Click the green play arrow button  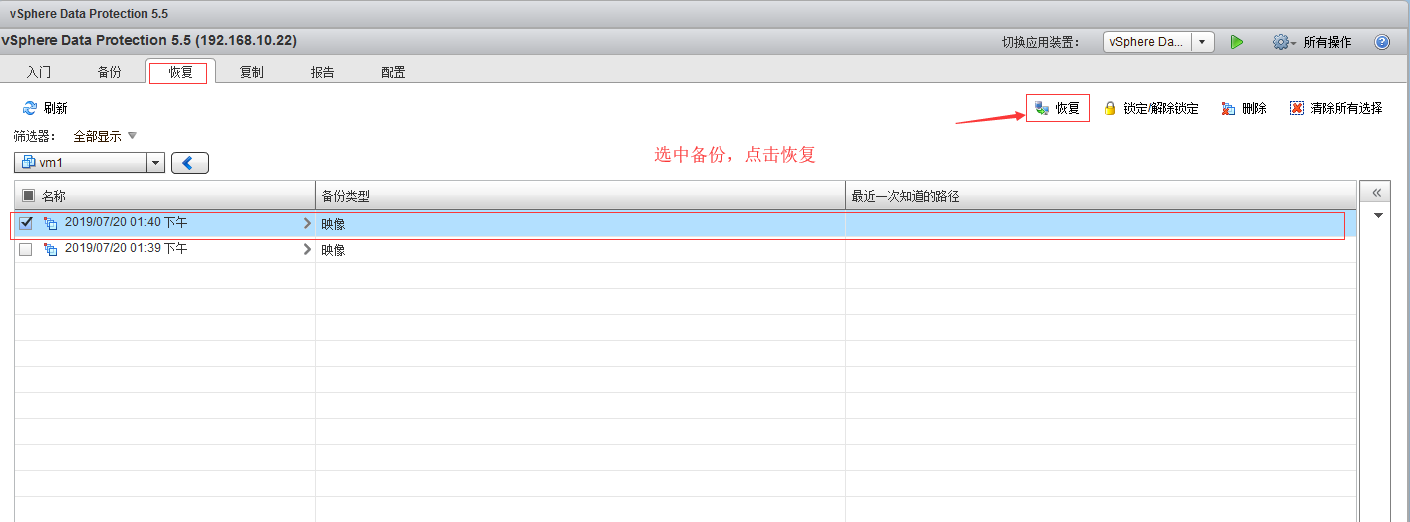click(1237, 42)
